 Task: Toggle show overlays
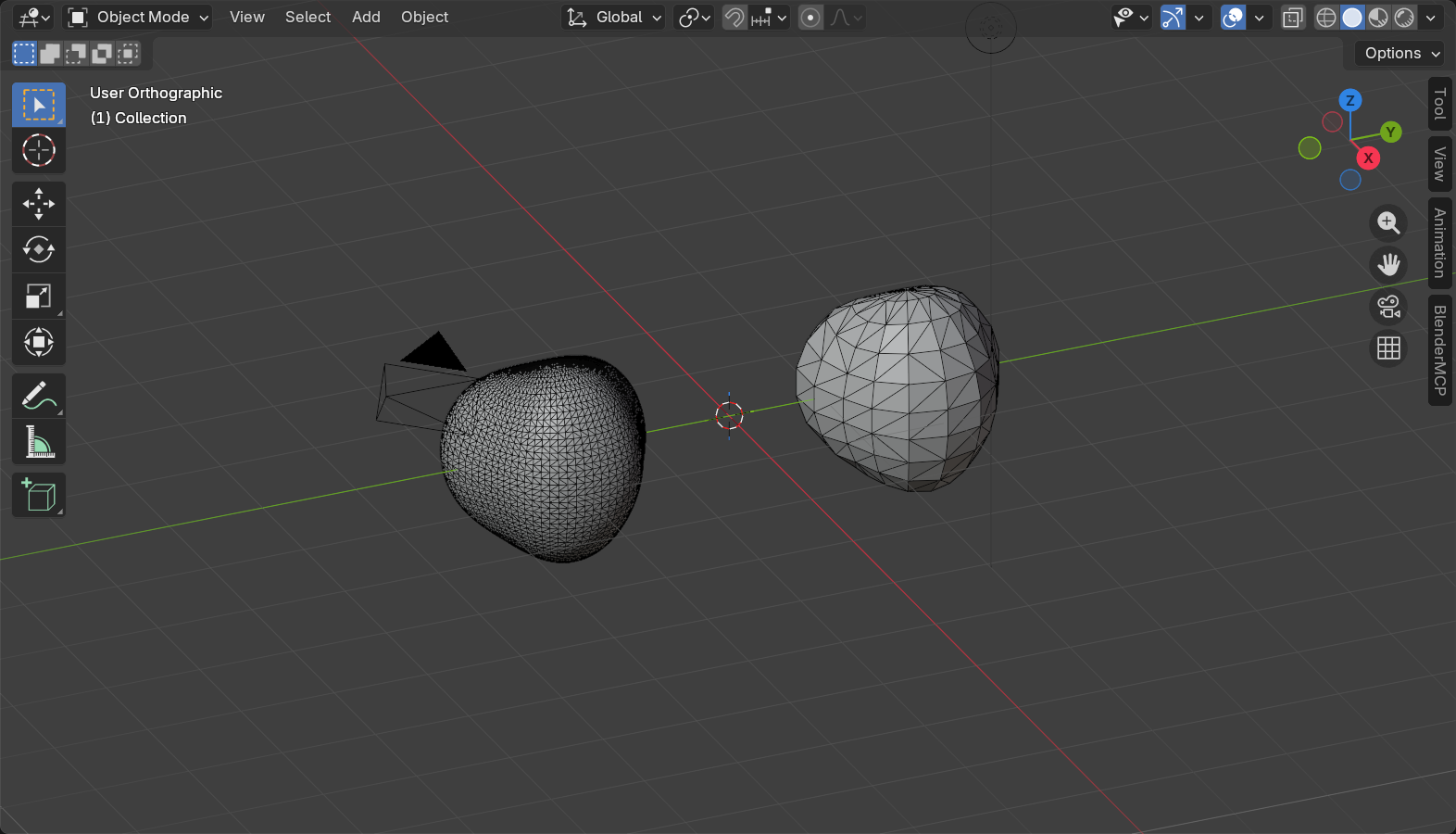1233,18
